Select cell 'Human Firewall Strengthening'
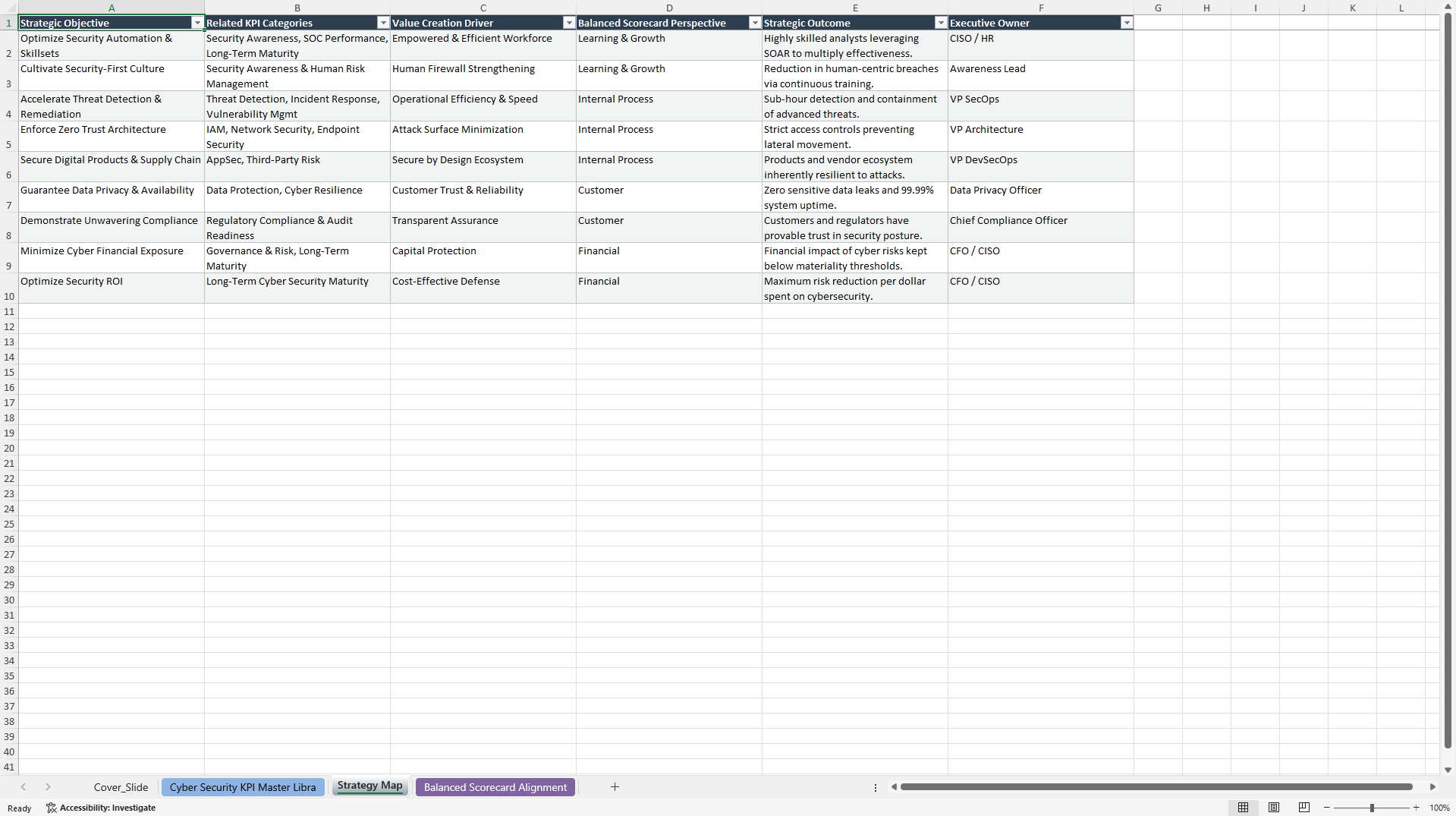Viewport: 1456px width, 816px height. tap(483, 76)
